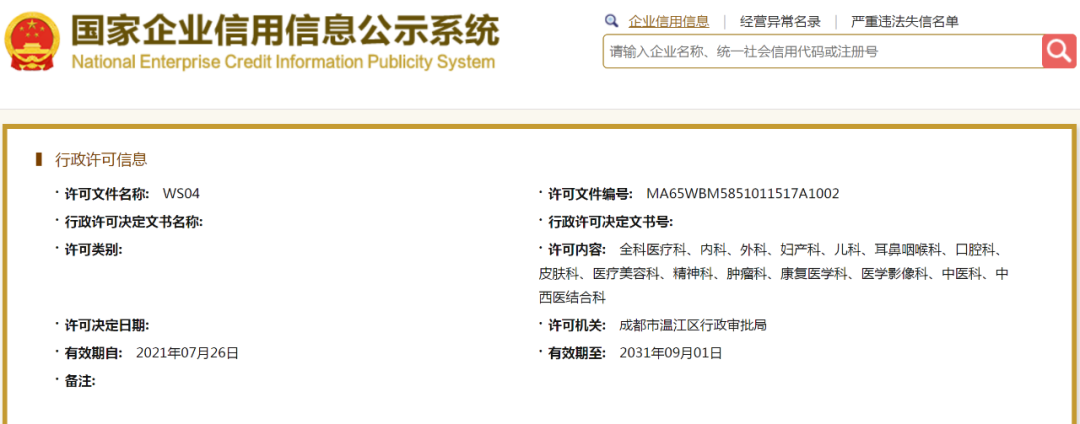
Task: Click the national emblem logo
Action: tap(32, 39)
